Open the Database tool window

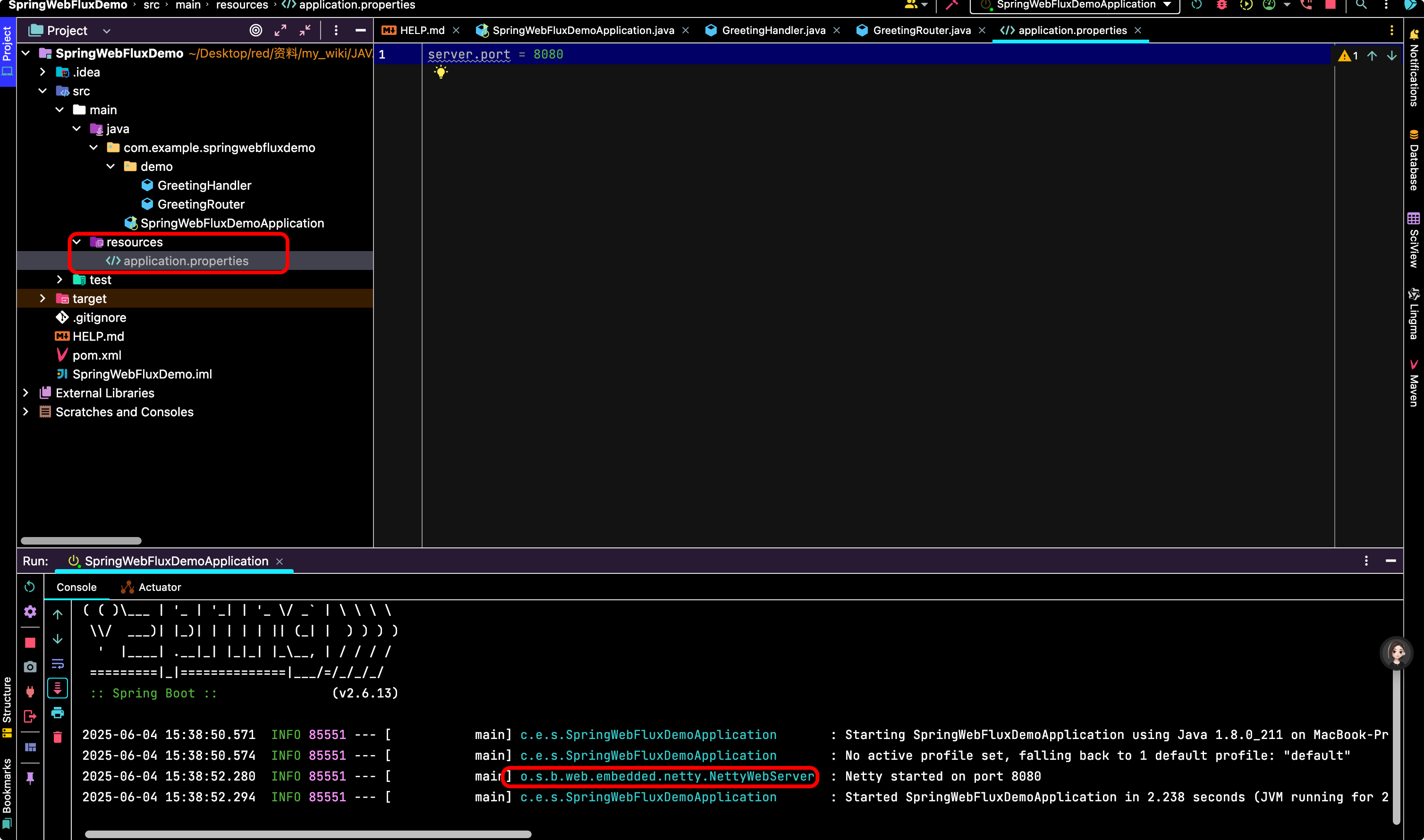pyautogui.click(x=1414, y=160)
